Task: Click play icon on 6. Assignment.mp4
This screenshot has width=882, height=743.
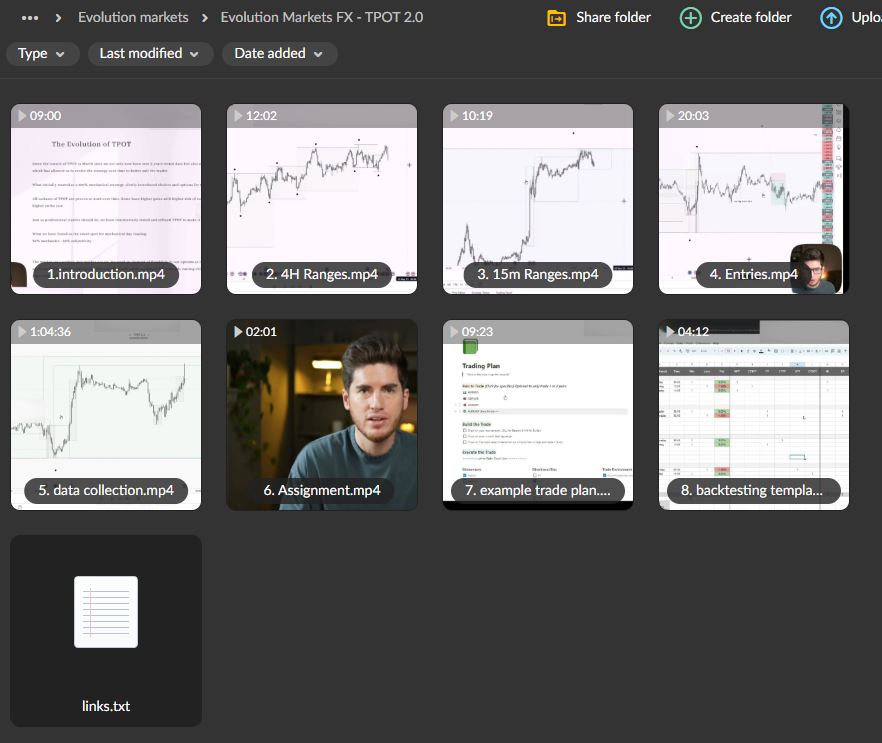Action: pos(237,332)
